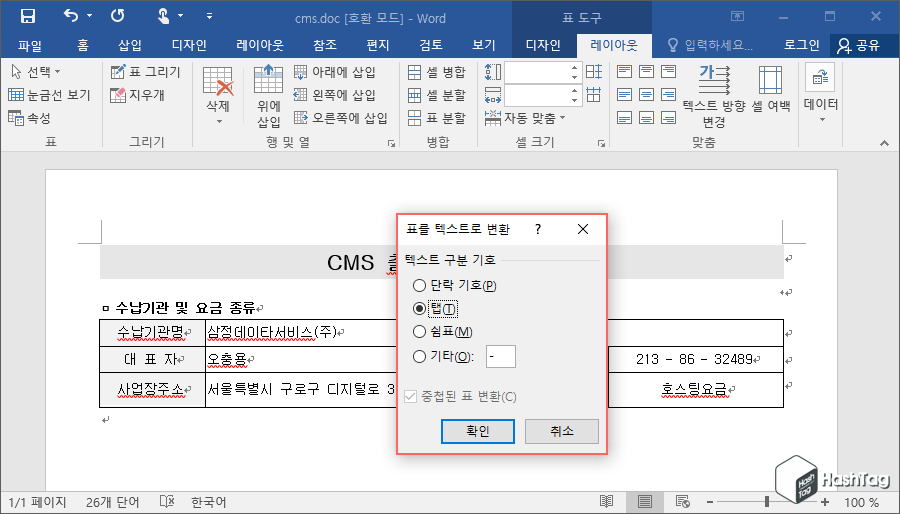
Task: Click the align top left icon
Action: [624, 72]
